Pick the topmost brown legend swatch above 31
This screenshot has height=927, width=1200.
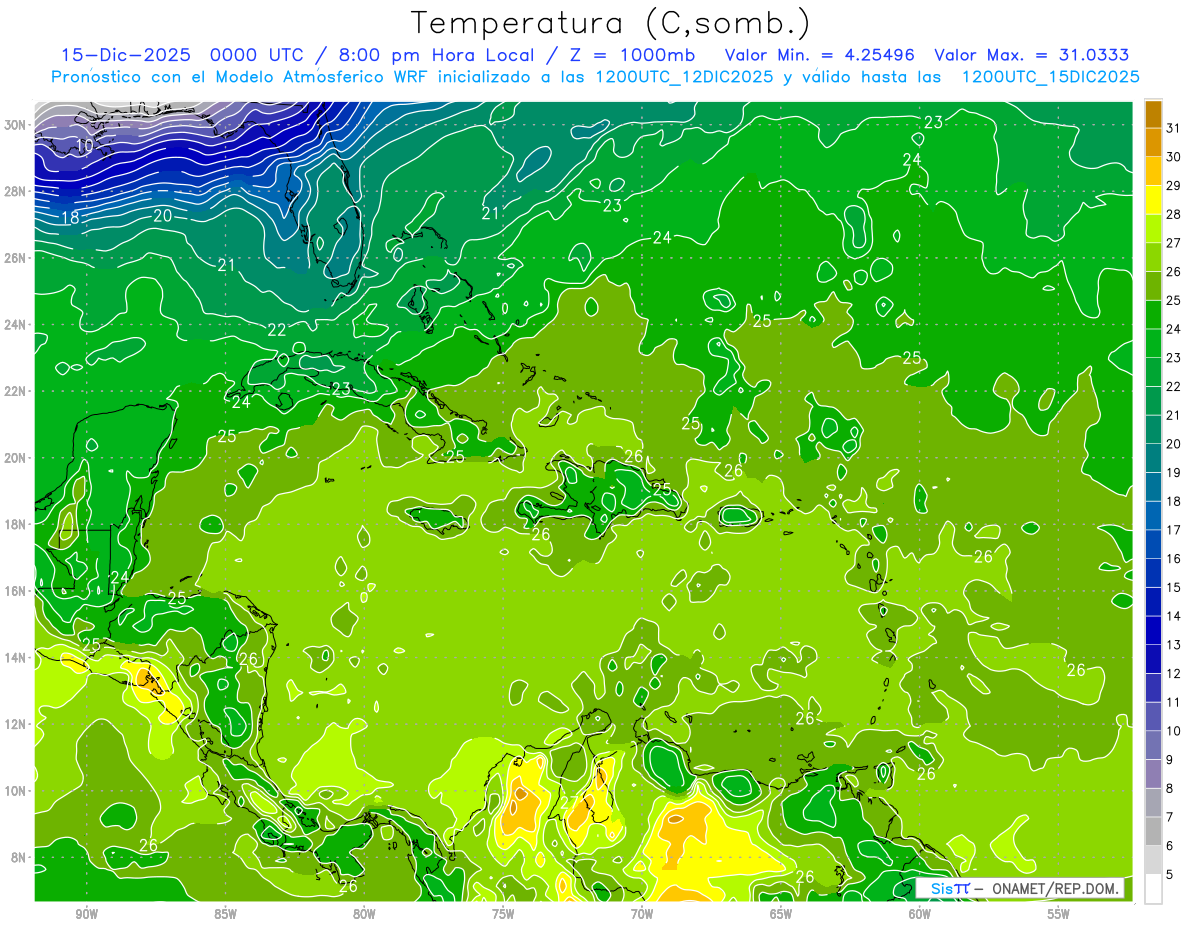(1153, 114)
